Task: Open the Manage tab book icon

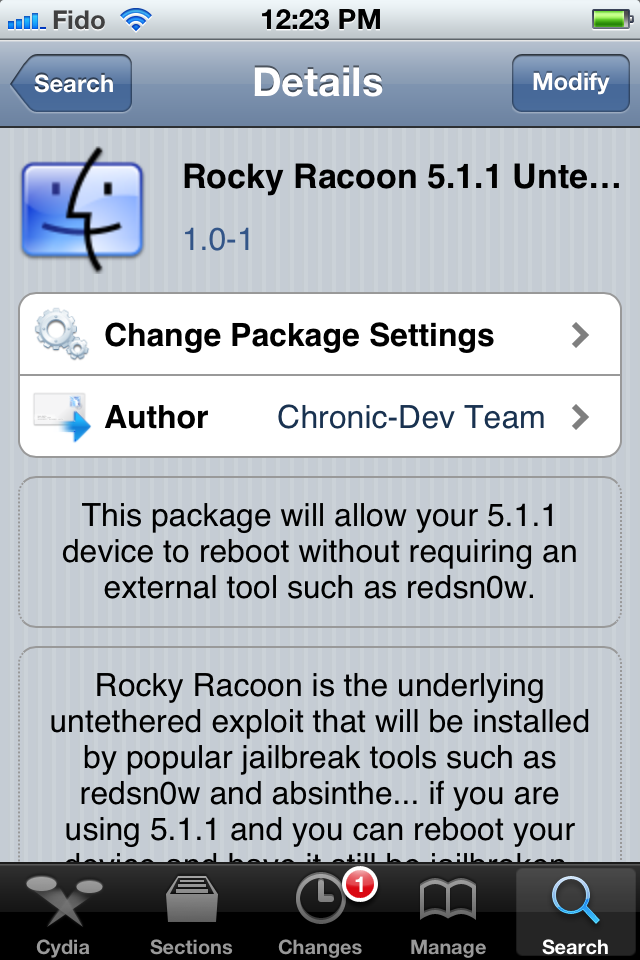Action: 448,913
